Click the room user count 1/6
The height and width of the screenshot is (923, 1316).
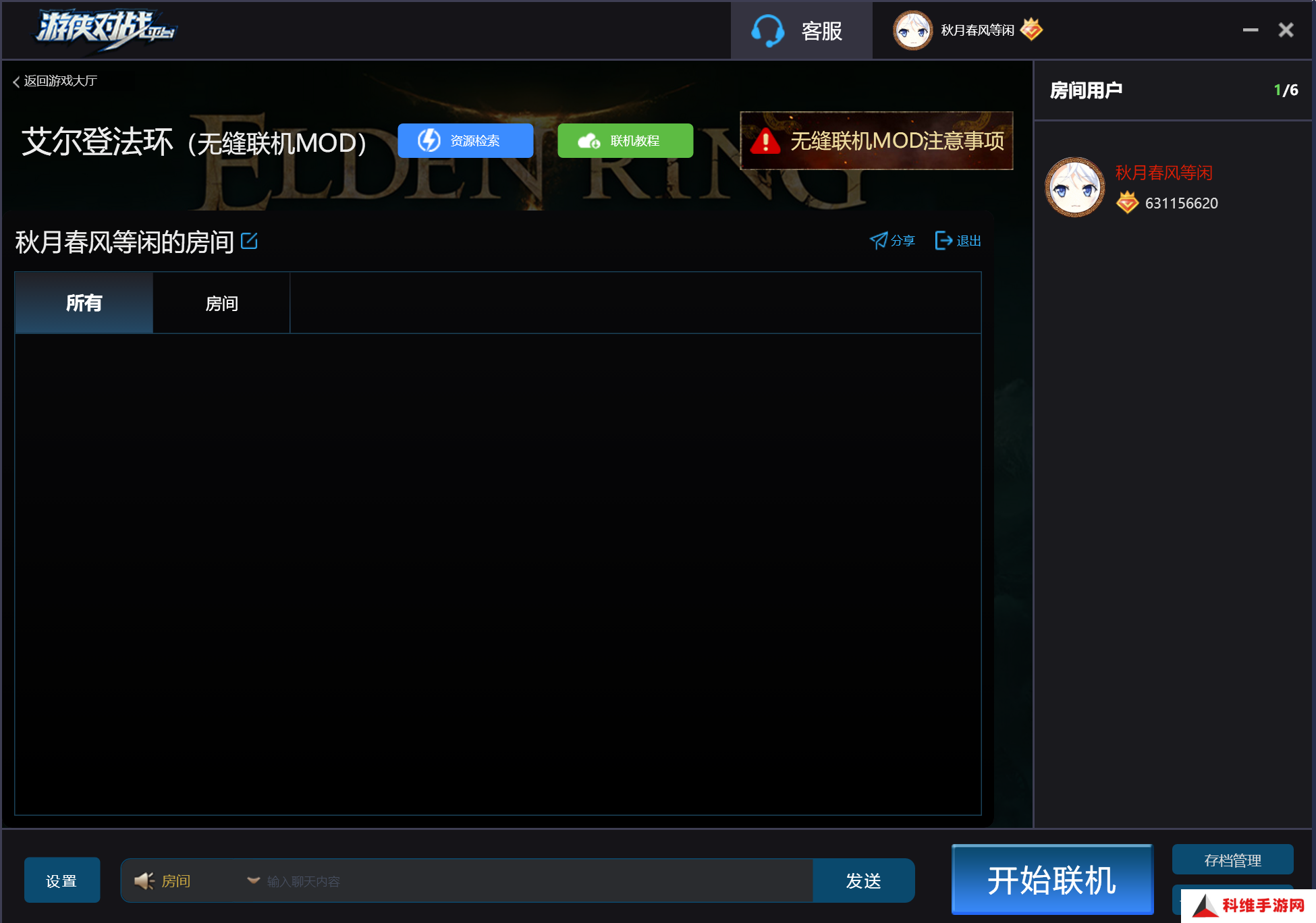pos(1286,90)
